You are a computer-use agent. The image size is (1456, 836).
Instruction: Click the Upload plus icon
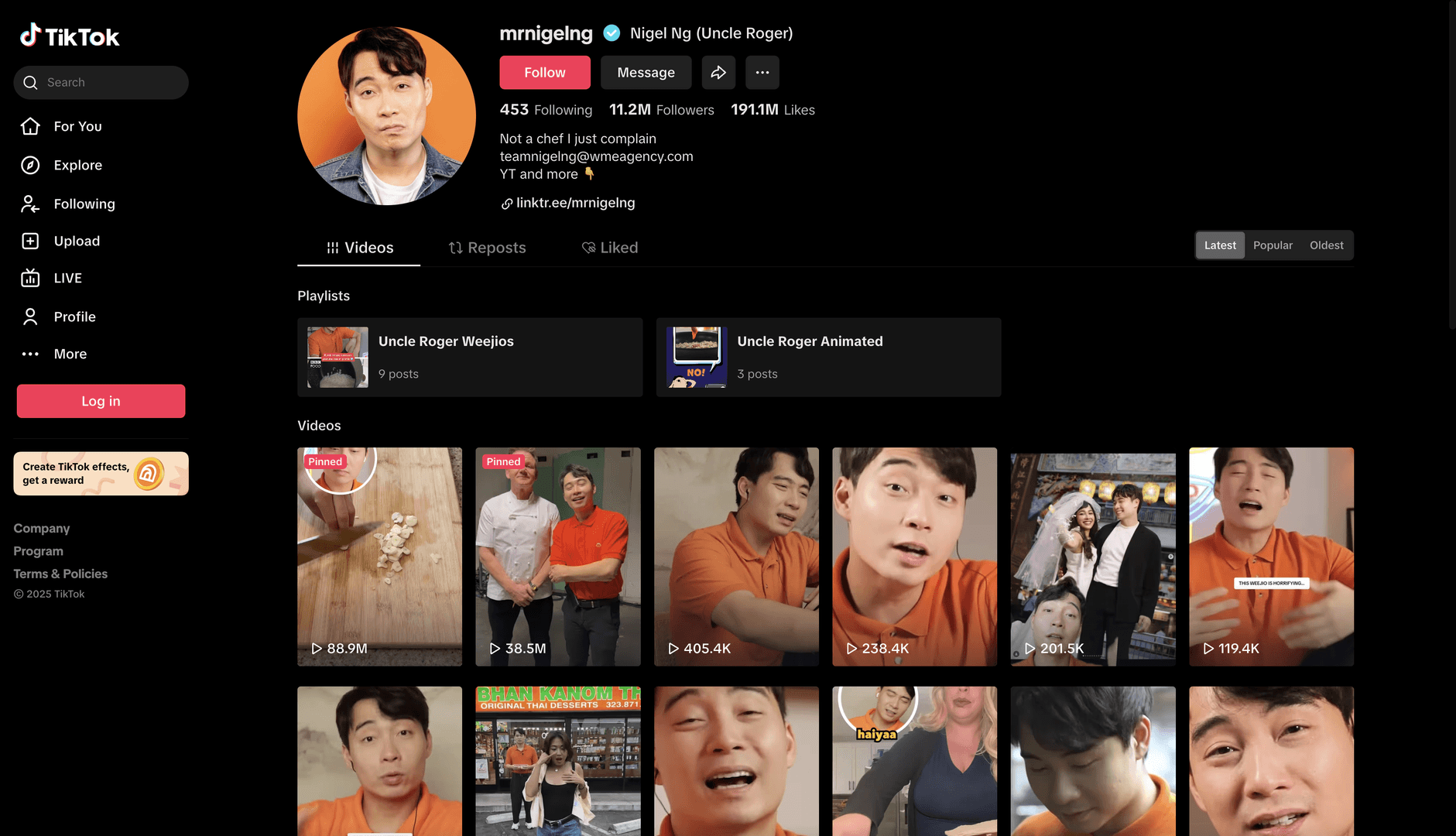pyautogui.click(x=30, y=241)
